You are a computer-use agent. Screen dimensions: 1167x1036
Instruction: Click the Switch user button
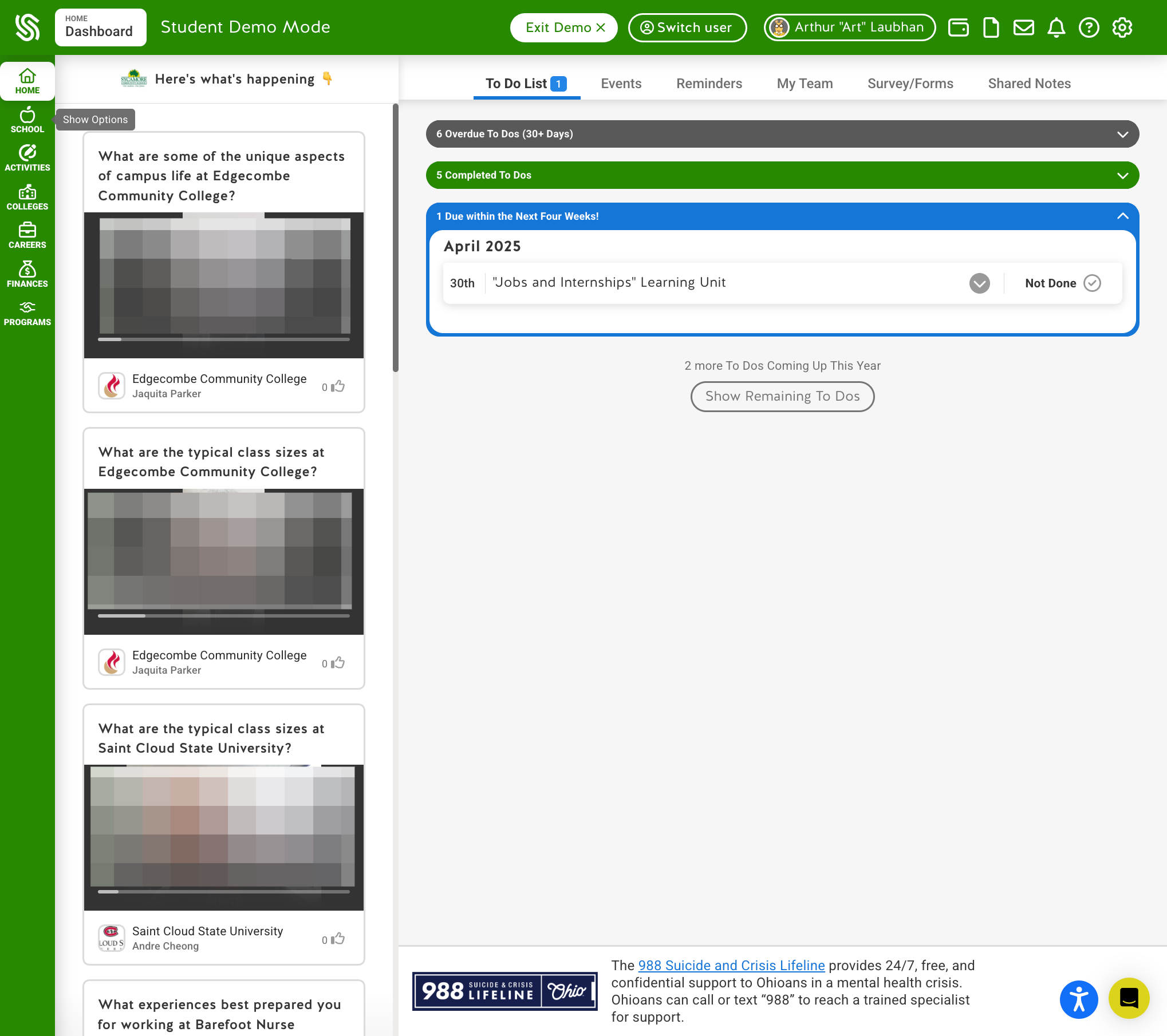click(687, 27)
